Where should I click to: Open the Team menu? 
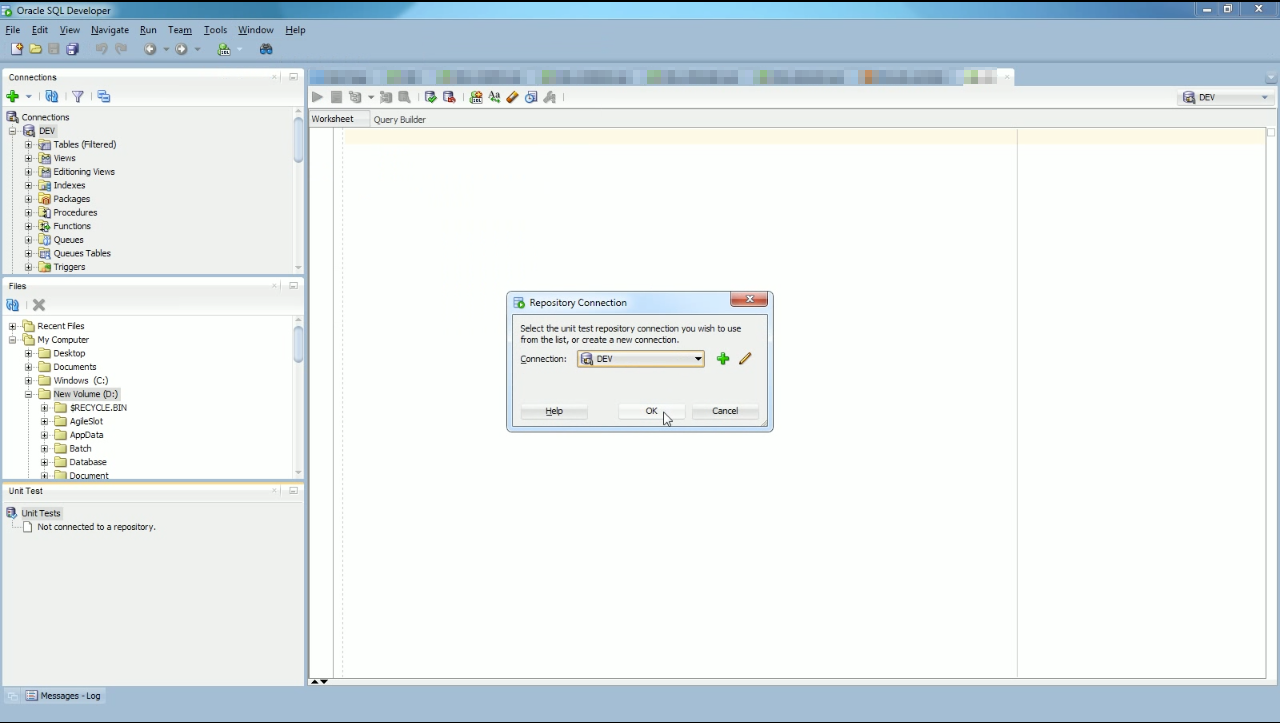pyautogui.click(x=180, y=30)
